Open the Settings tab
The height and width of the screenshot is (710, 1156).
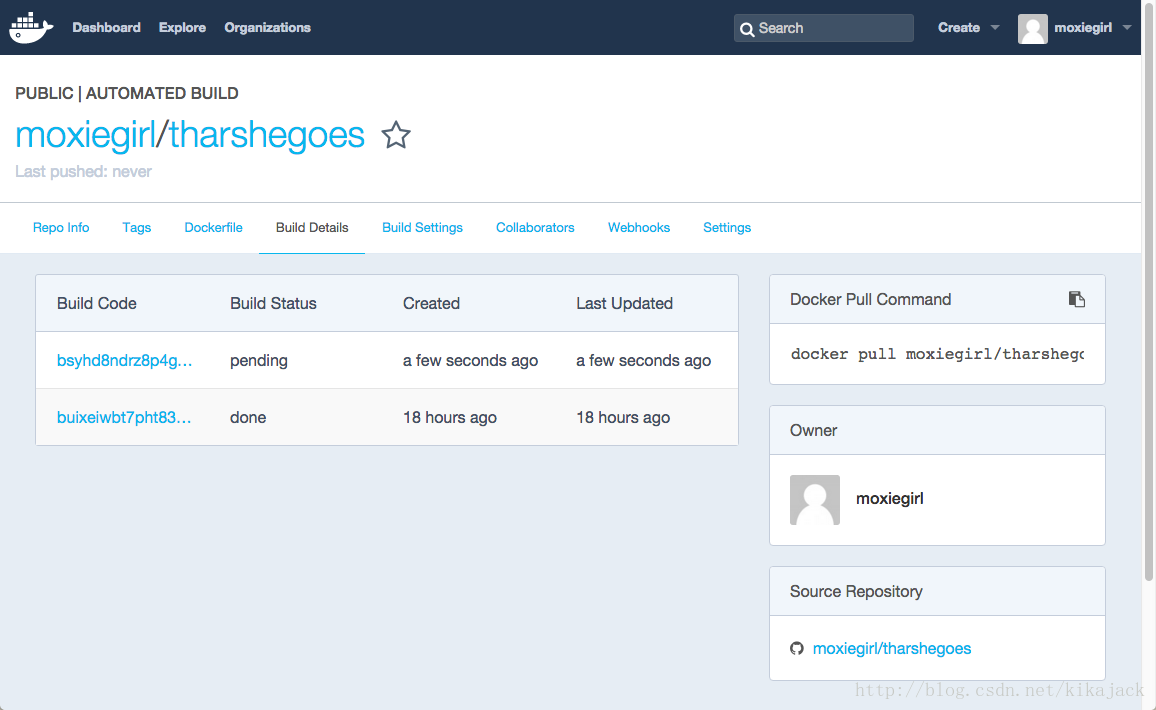click(727, 228)
